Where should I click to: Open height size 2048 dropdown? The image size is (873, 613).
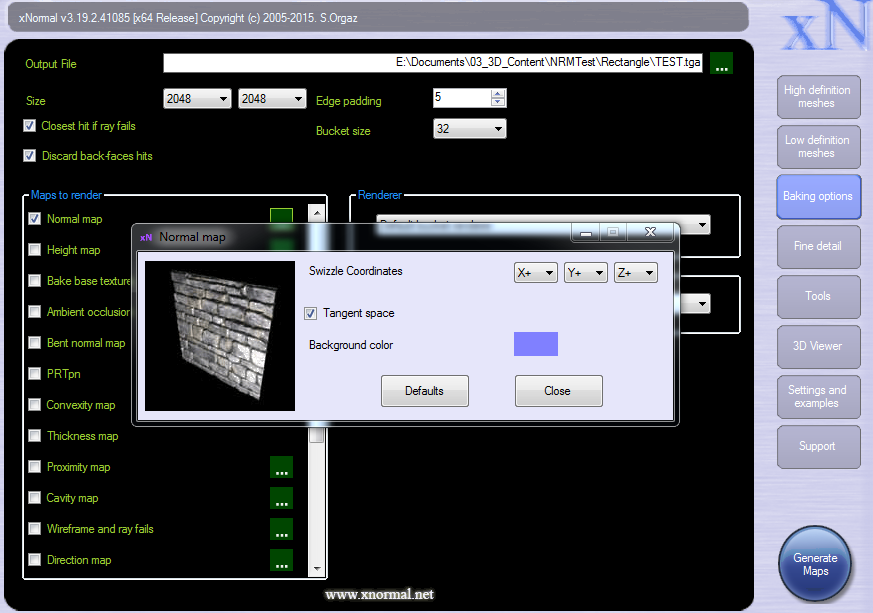click(x=272, y=99)
